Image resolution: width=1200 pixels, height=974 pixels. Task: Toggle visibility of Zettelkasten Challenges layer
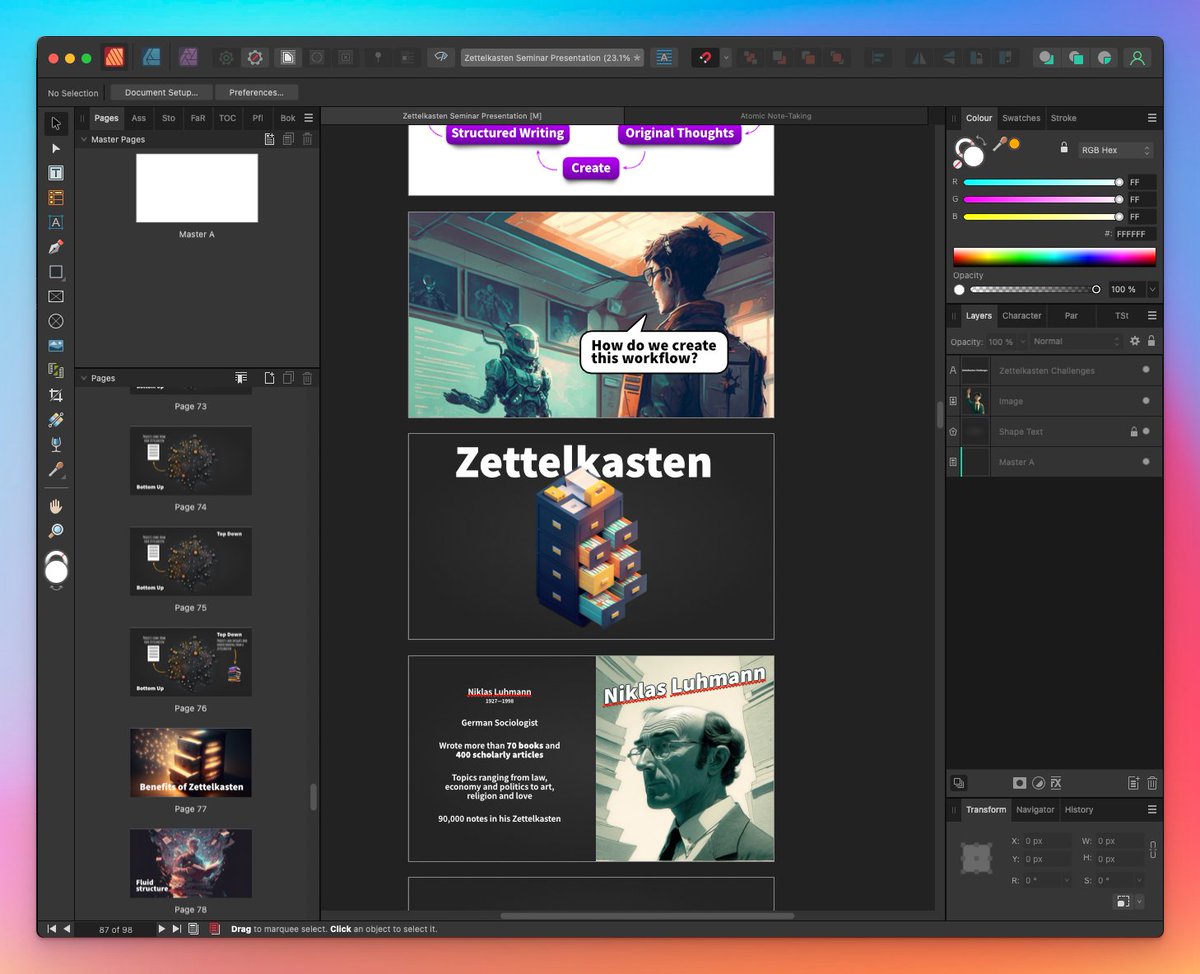(1145, 370)
